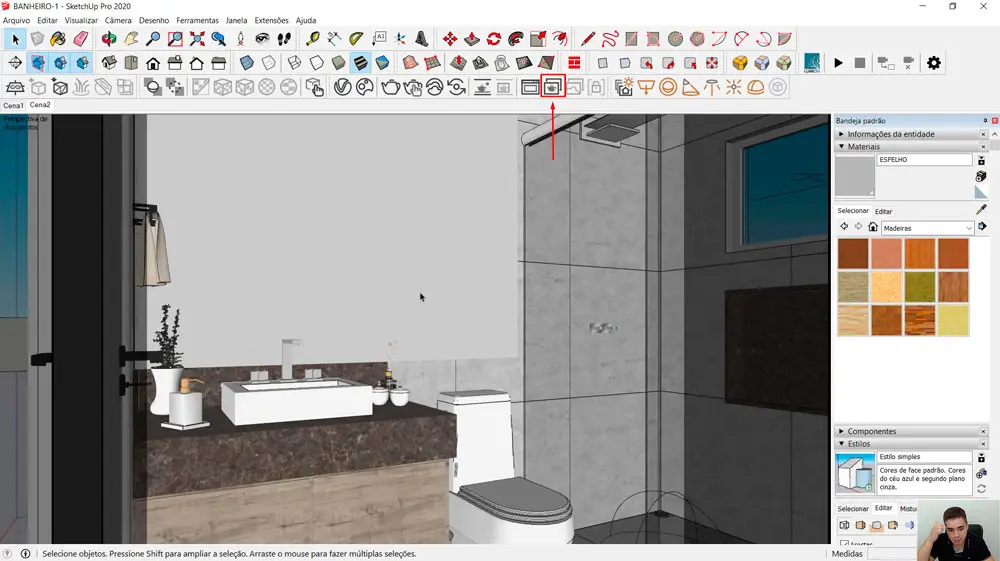This screenshot has height=561, width=1000.
Task: Toggle Shaded face style
Action: 339,63
